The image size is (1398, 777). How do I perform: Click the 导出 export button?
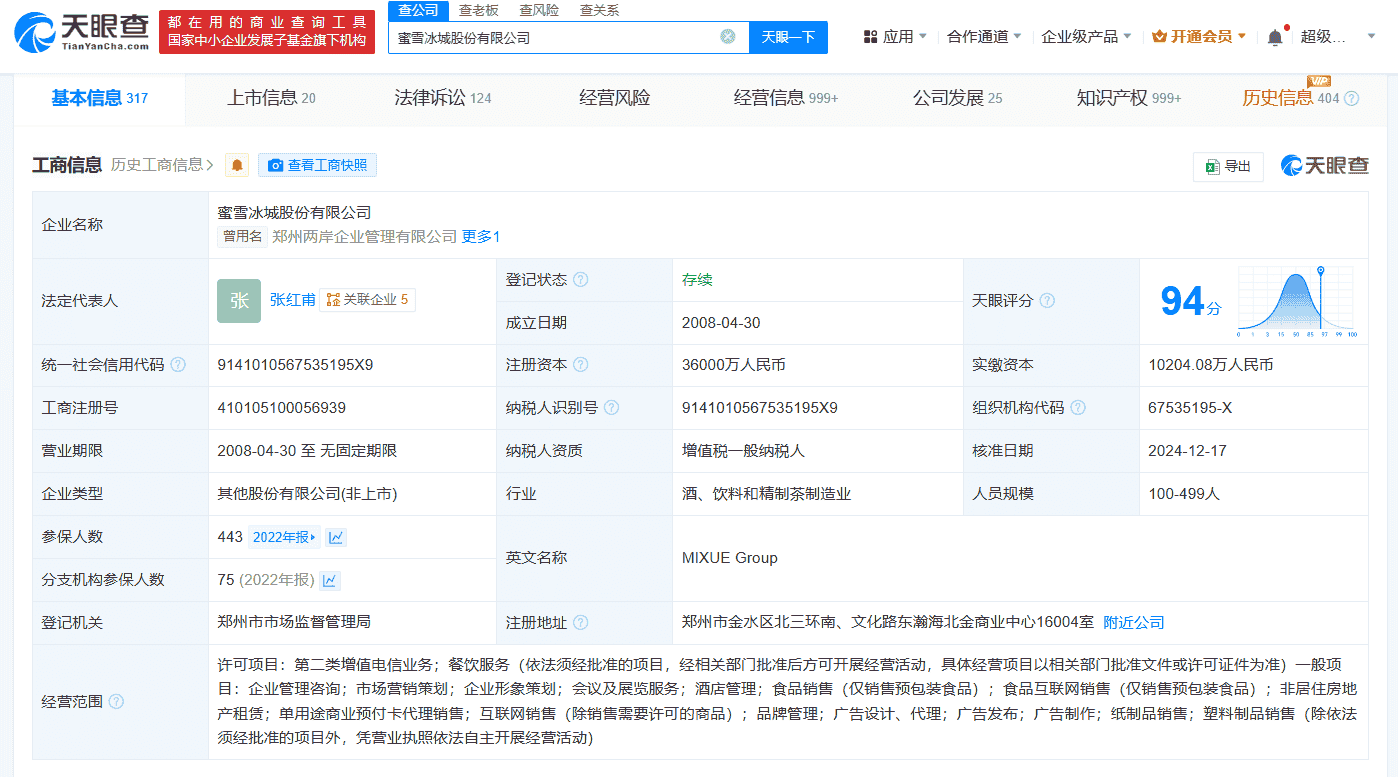tap(1228, 166)
